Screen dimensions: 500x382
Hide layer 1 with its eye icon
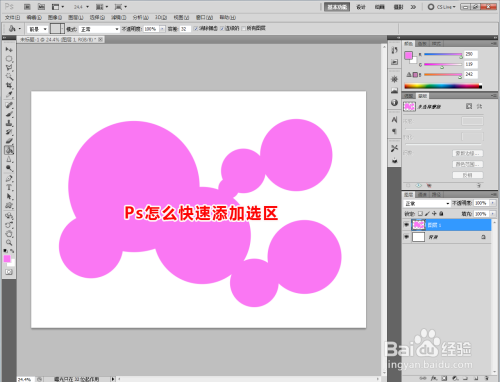(406, 225)
